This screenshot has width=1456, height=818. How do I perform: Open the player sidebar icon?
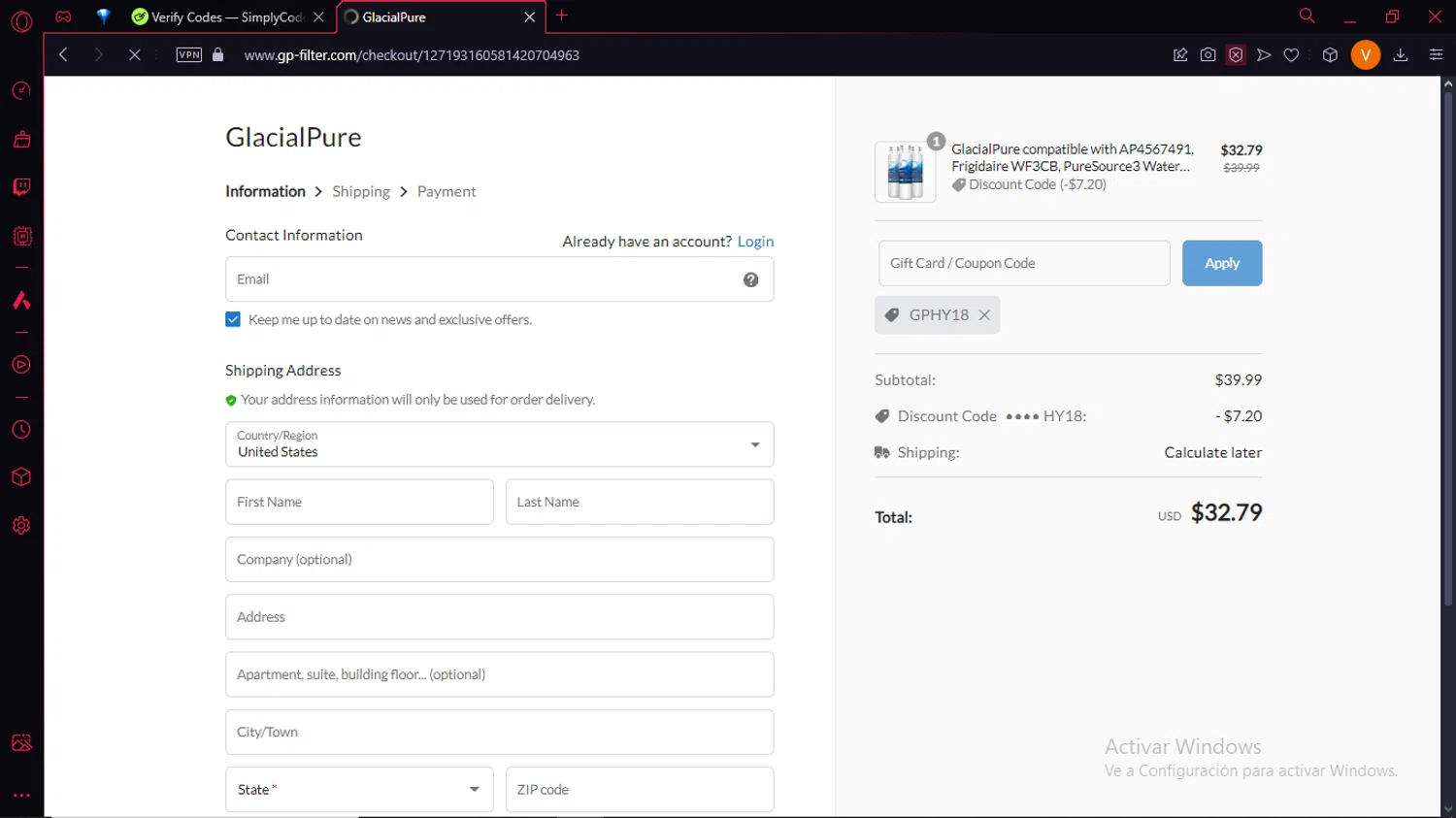21,365
